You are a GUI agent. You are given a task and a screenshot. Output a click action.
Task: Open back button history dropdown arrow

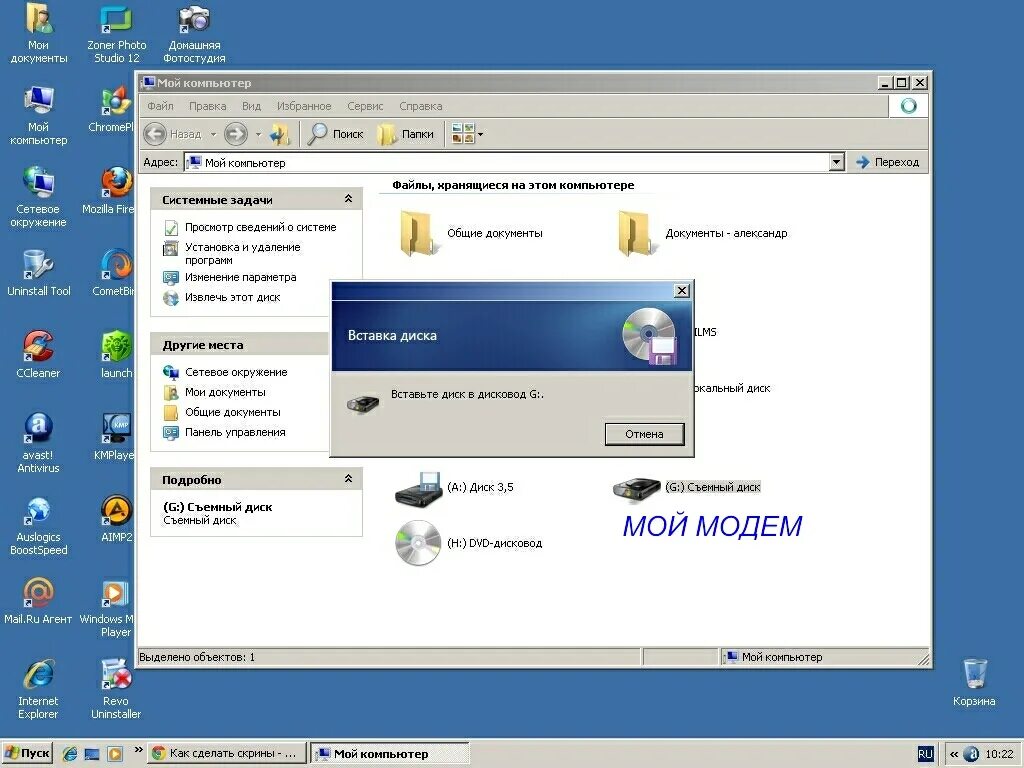214,135
